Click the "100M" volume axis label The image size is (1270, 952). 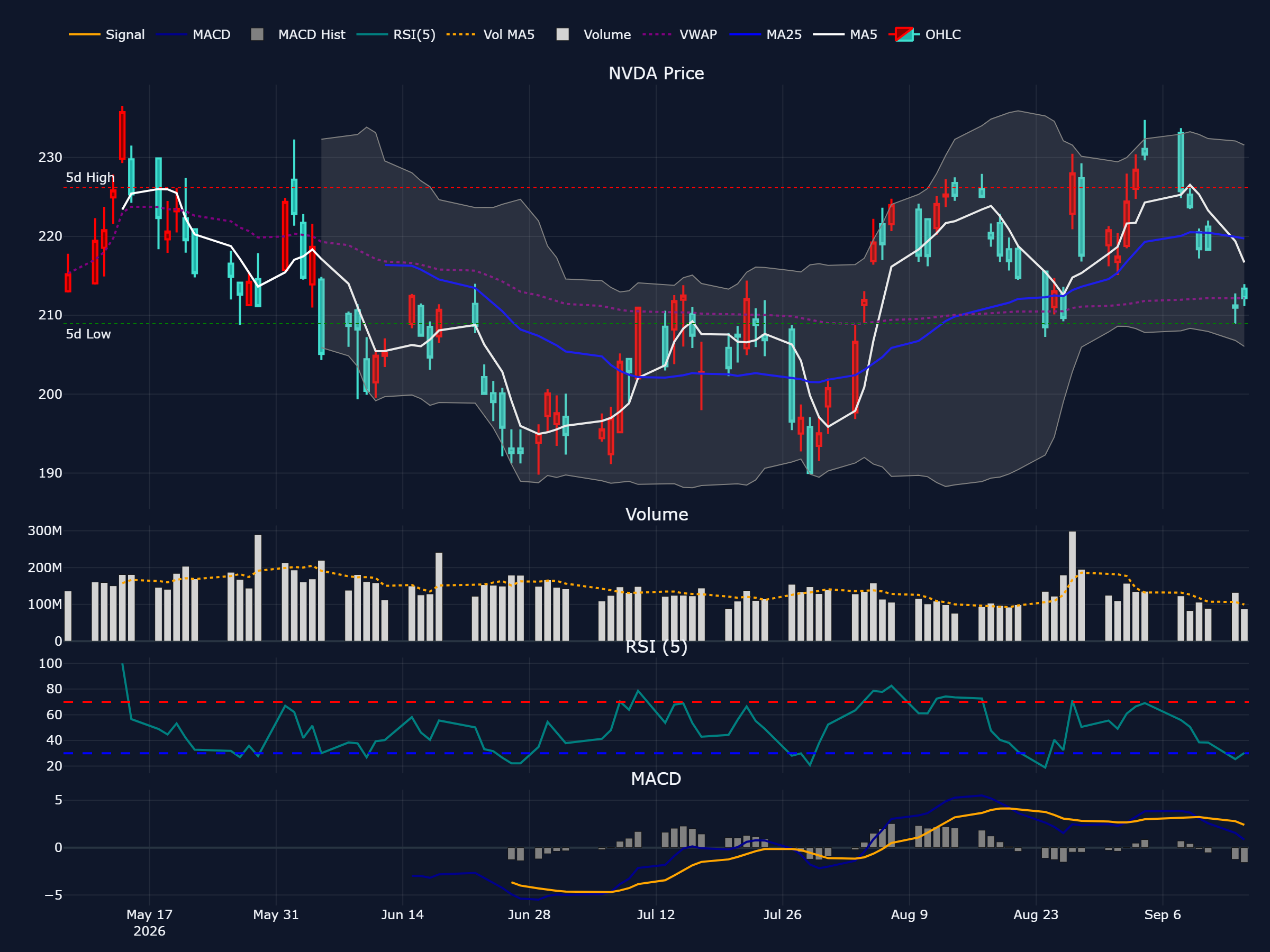(45, 604)
